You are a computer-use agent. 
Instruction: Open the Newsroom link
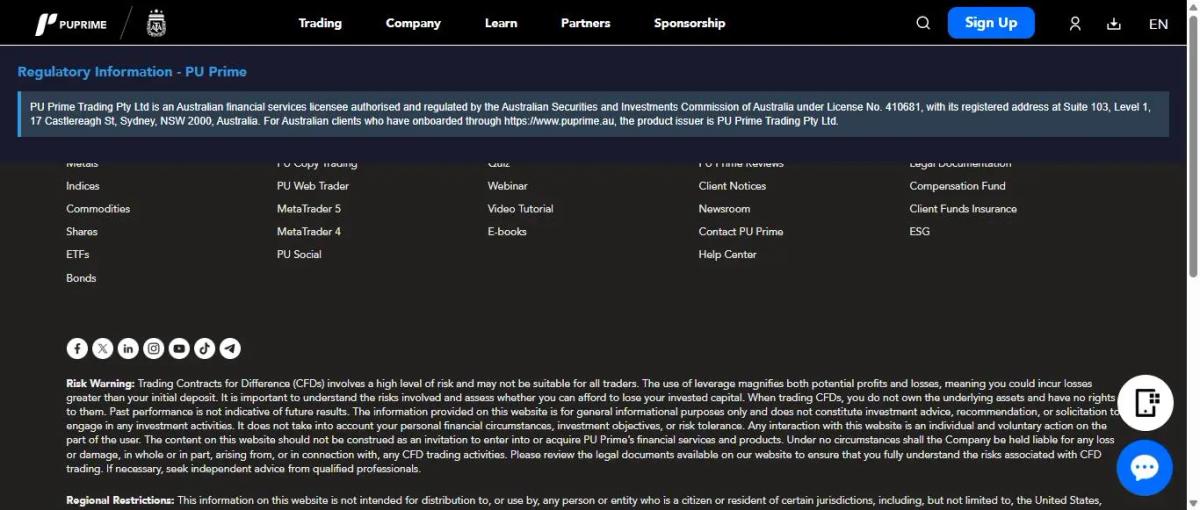724,209
